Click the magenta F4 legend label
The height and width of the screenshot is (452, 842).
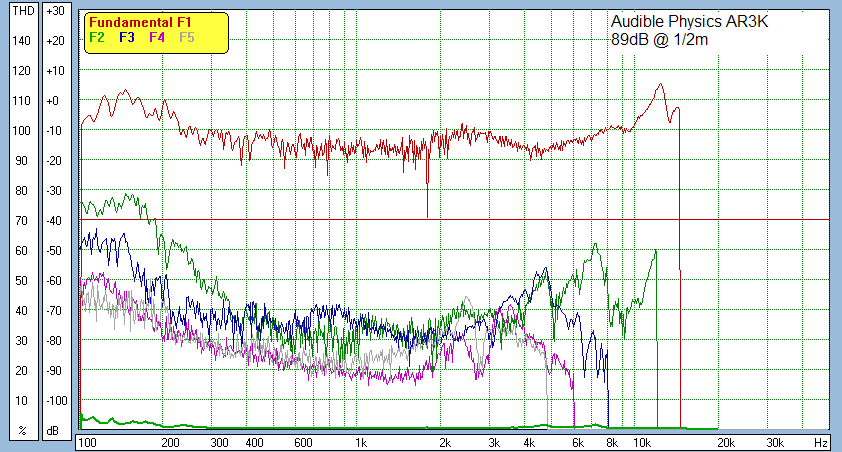point(157,38)
